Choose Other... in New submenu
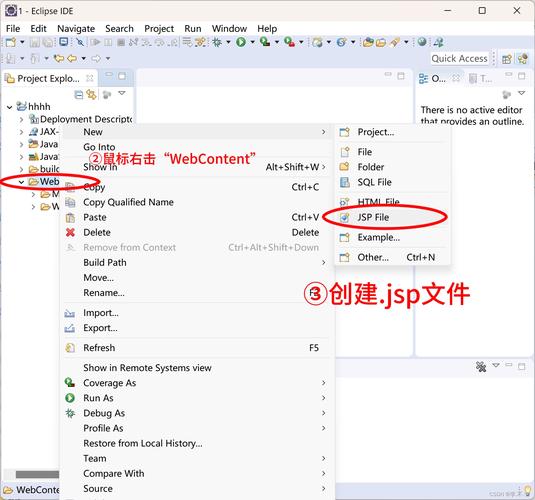 pos(392,257)
